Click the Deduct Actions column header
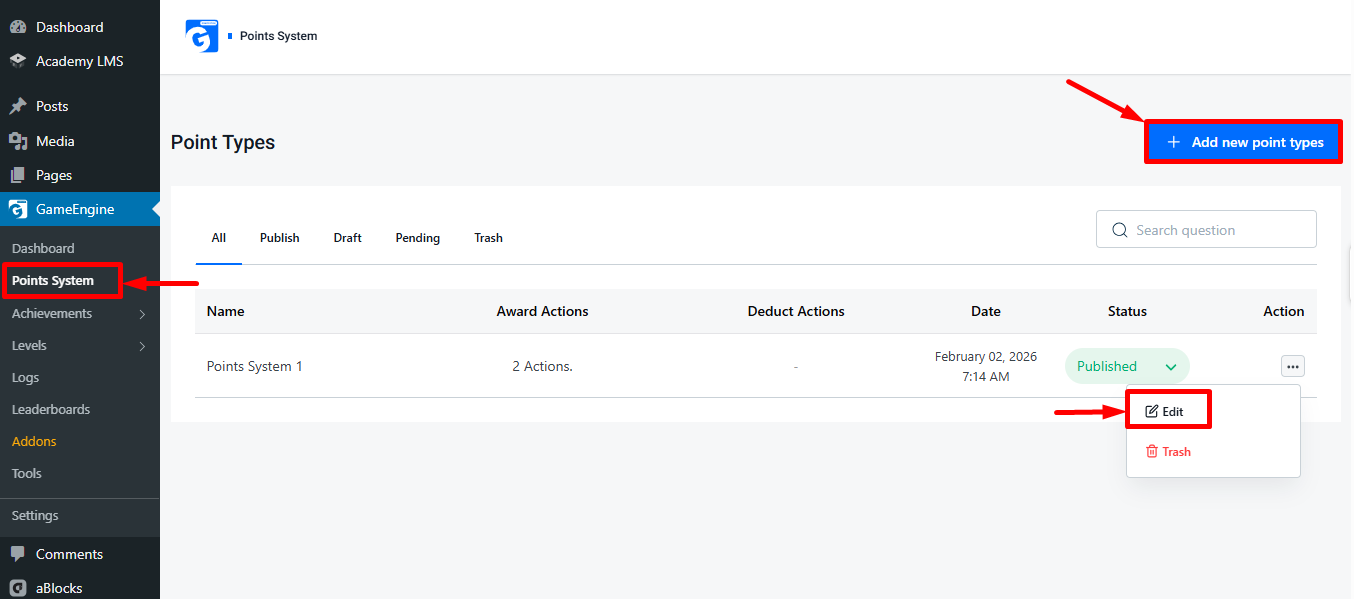This screenshot has height=599, width=1354. 796,311
